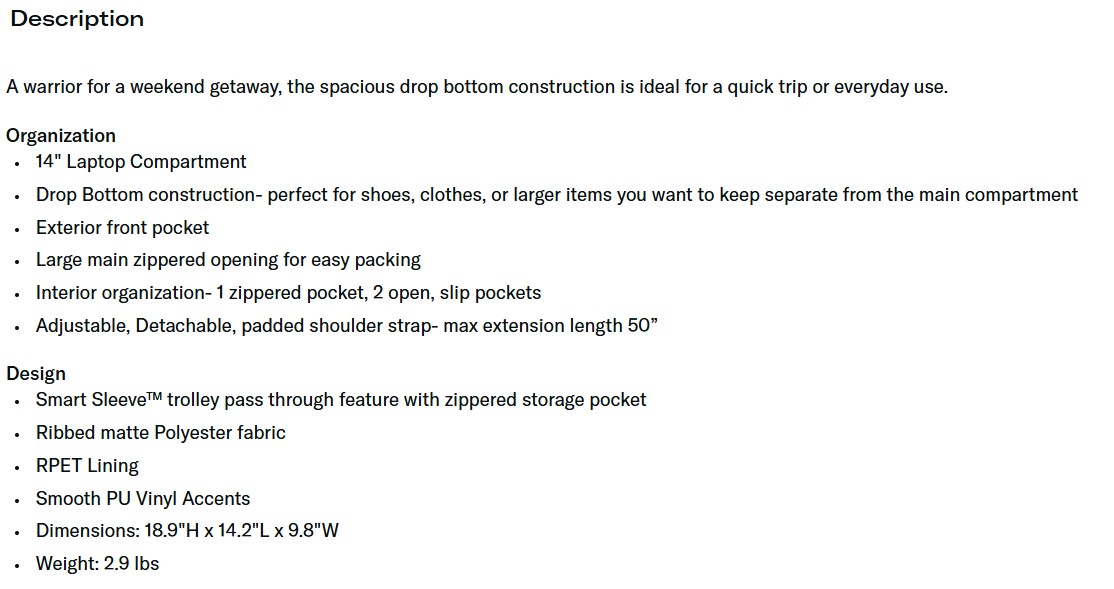Screen dimensions: 1114x589
Task: Click the Large main zippered opening line
Action: click(x=228, y=261)
